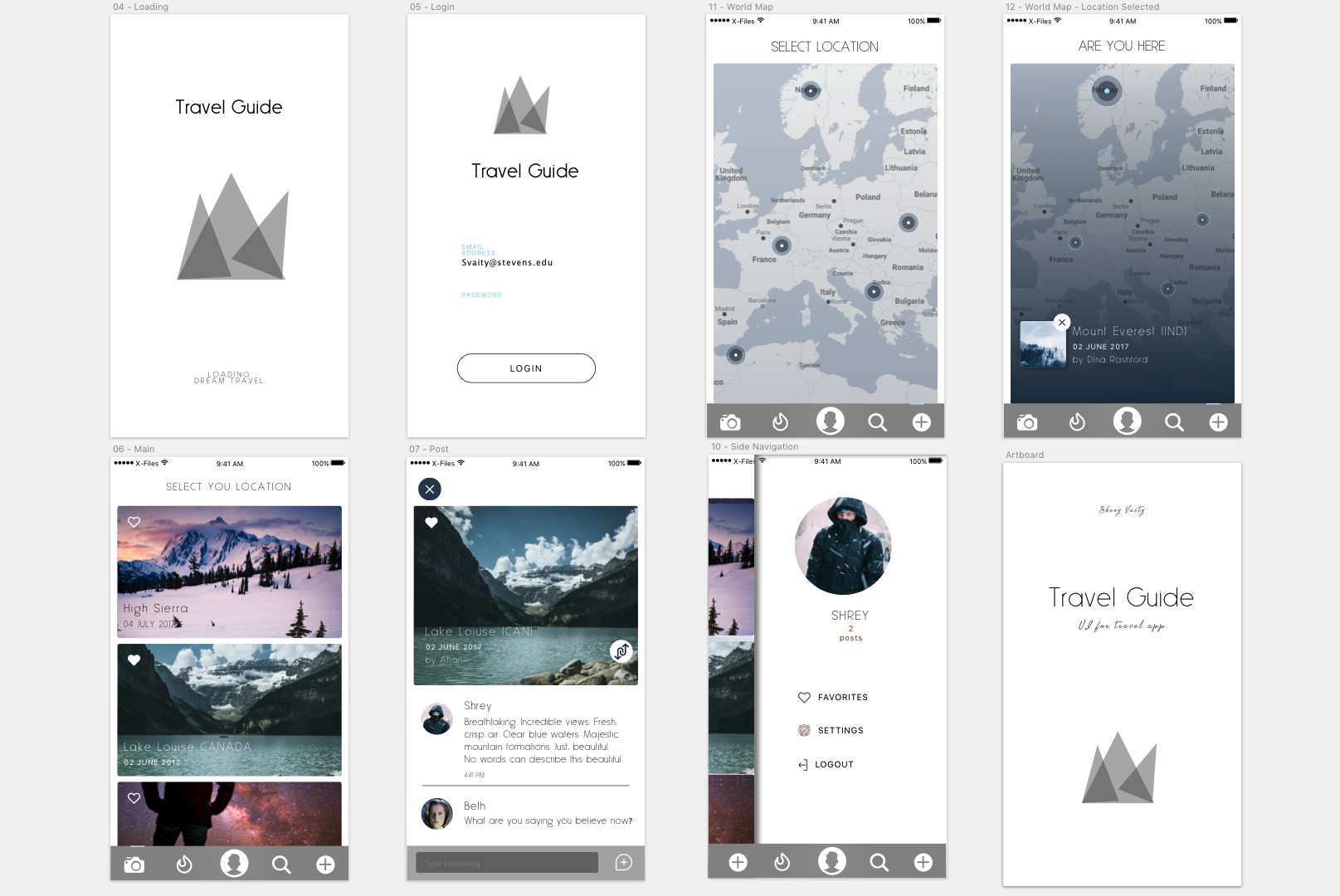Viewport: 1340px width, 896px height.
Task: Open profile avatar icon on World Map screen
Action: click(830, 421)
